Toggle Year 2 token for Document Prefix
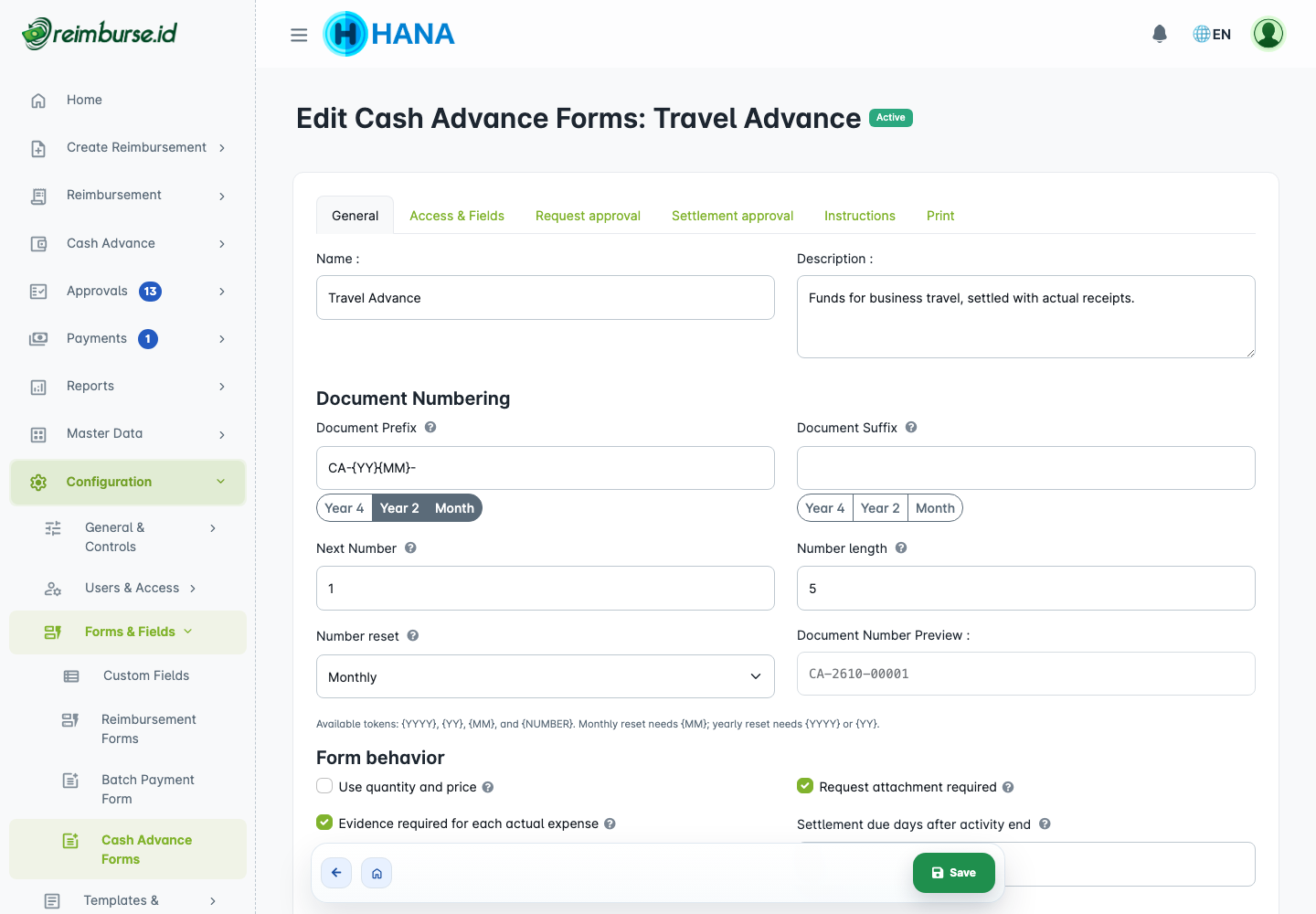Screen dimensions: 1316x914 399,508
